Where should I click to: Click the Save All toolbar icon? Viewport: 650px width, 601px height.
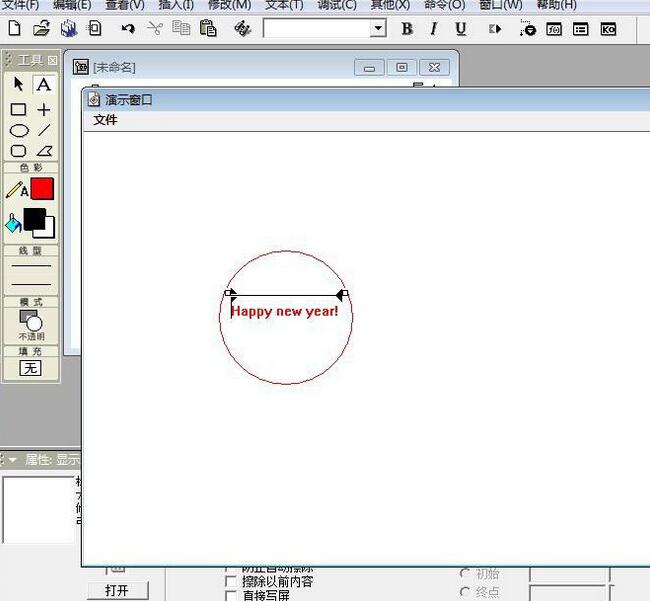pyautogui.click(x=69, y=29)
